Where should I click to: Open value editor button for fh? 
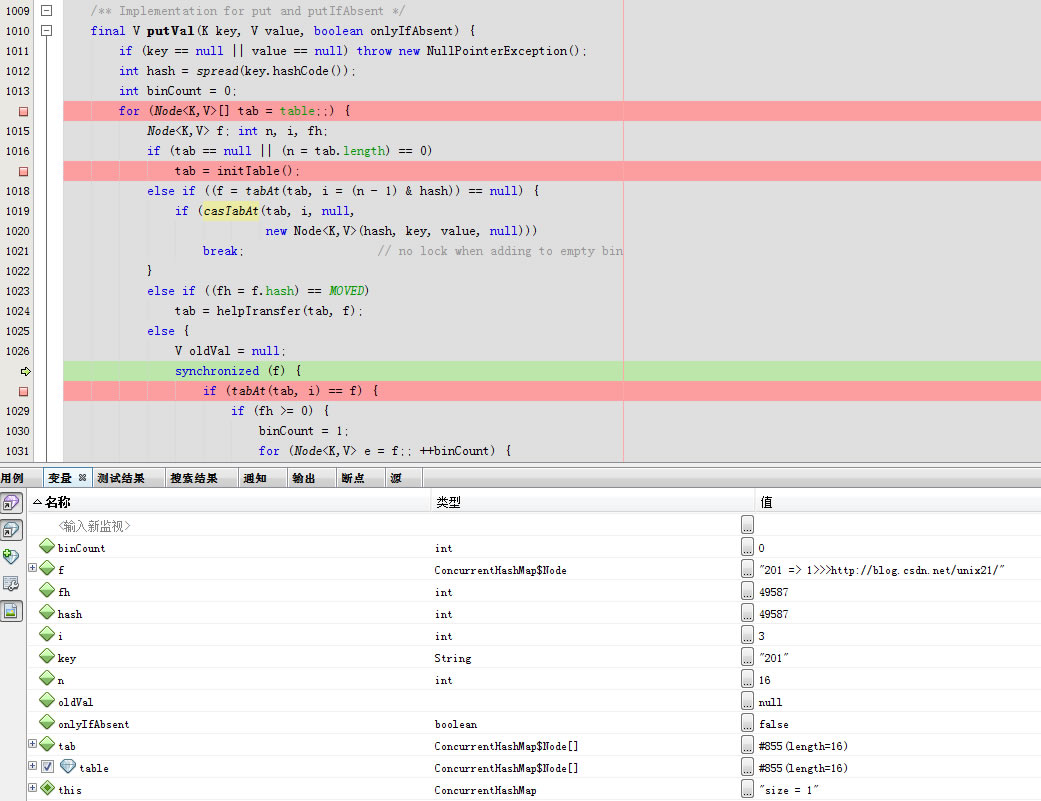click(748, 591)
